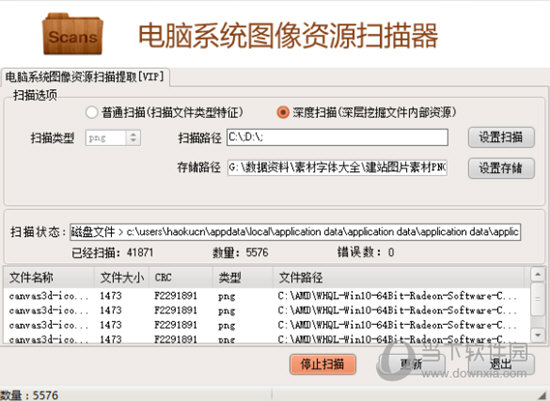550x401 pixels.
Task: Click the 退出 button
Action: tap(501, 364)
